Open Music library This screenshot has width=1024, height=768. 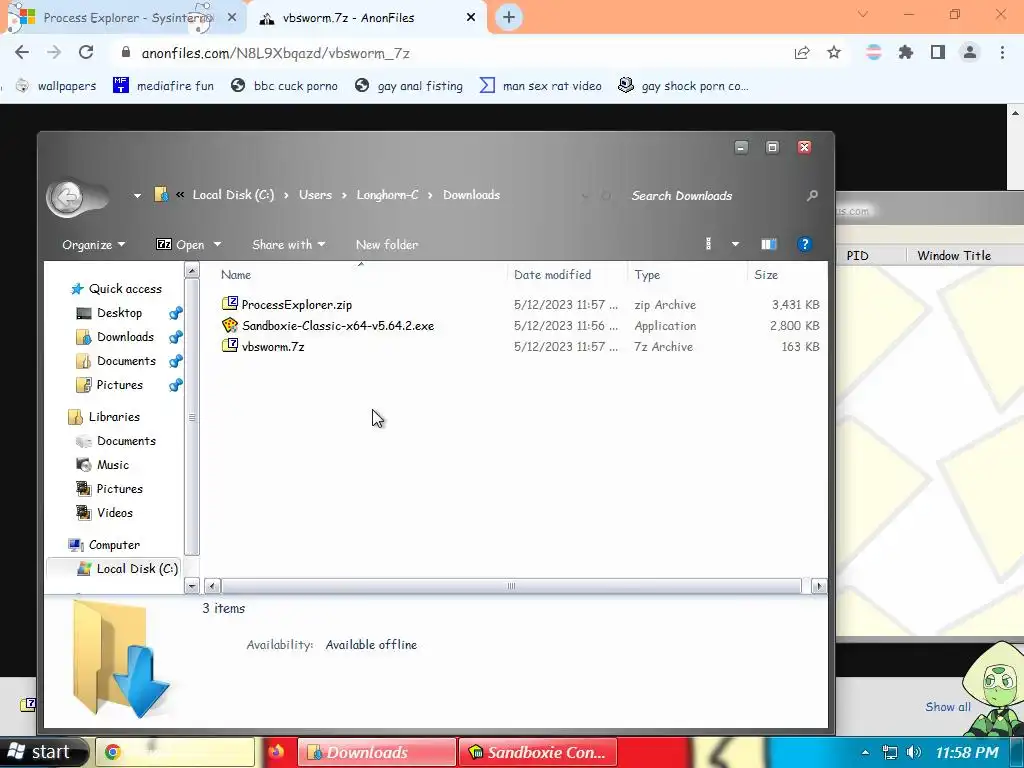click(103, 465)
